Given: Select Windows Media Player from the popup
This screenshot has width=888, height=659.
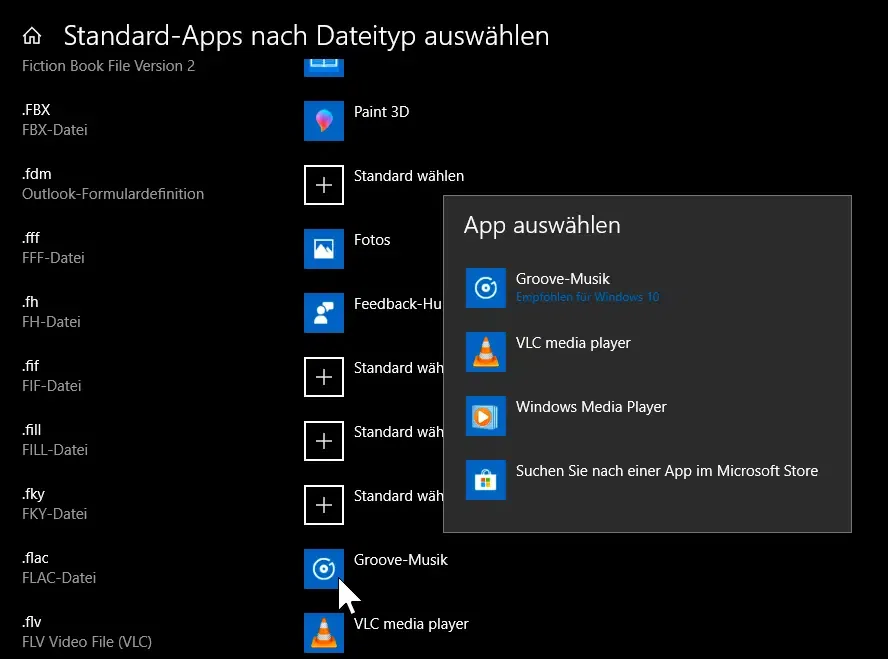Looking at the screenshot, I should point(591,407).
